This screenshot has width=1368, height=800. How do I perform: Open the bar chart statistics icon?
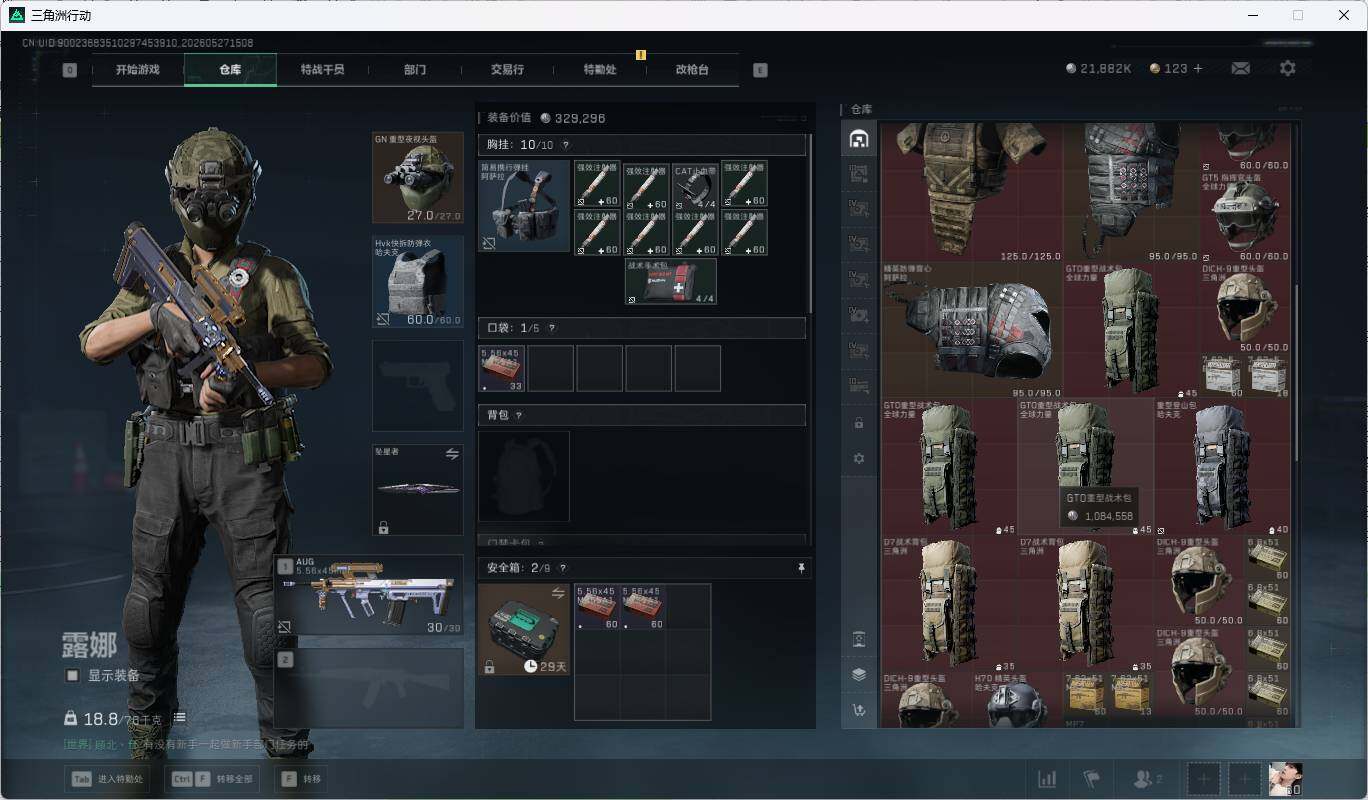(x=1047, y=779)
